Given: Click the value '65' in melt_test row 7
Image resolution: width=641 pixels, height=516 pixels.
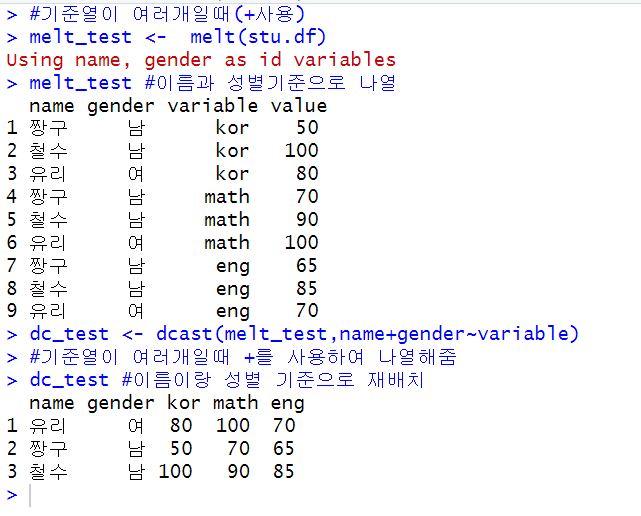Looking at the screenshot, I should click(307, 265).
